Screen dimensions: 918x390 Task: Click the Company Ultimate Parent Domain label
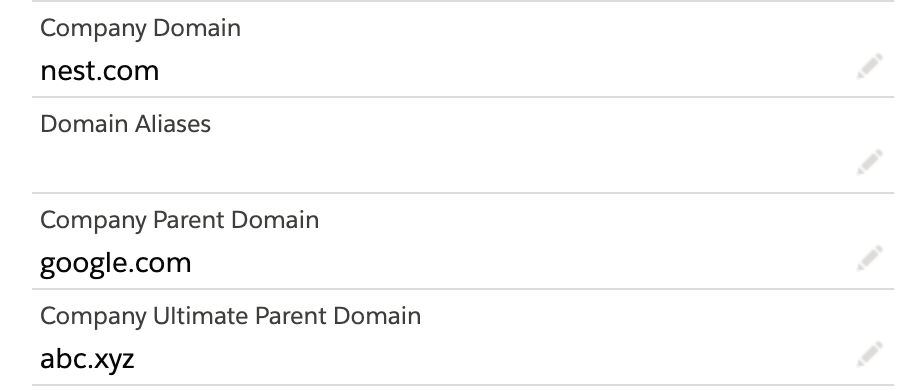230,316
